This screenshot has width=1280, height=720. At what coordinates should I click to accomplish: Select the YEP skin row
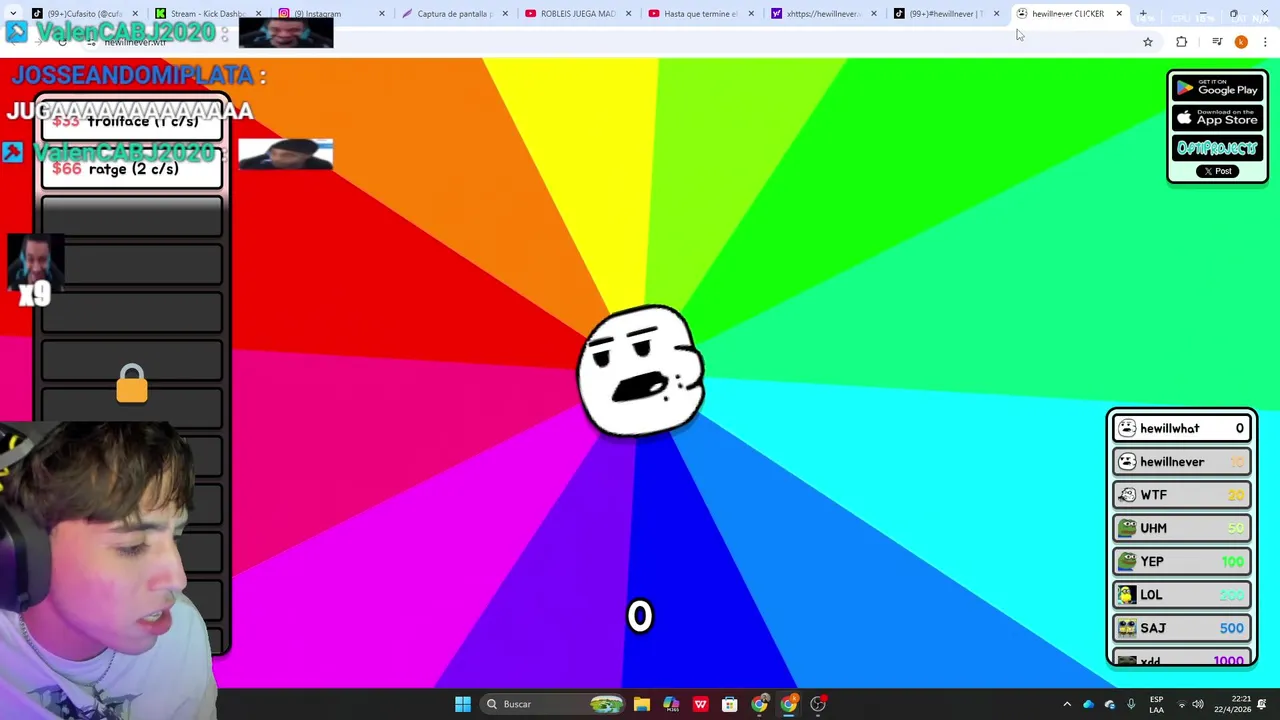(1182, 561)
